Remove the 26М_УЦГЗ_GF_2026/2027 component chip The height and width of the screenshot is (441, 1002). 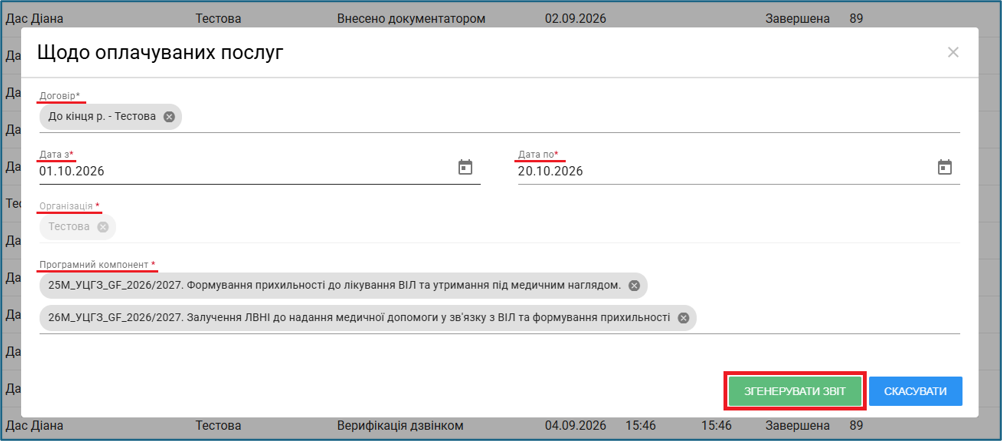point(683,318)
